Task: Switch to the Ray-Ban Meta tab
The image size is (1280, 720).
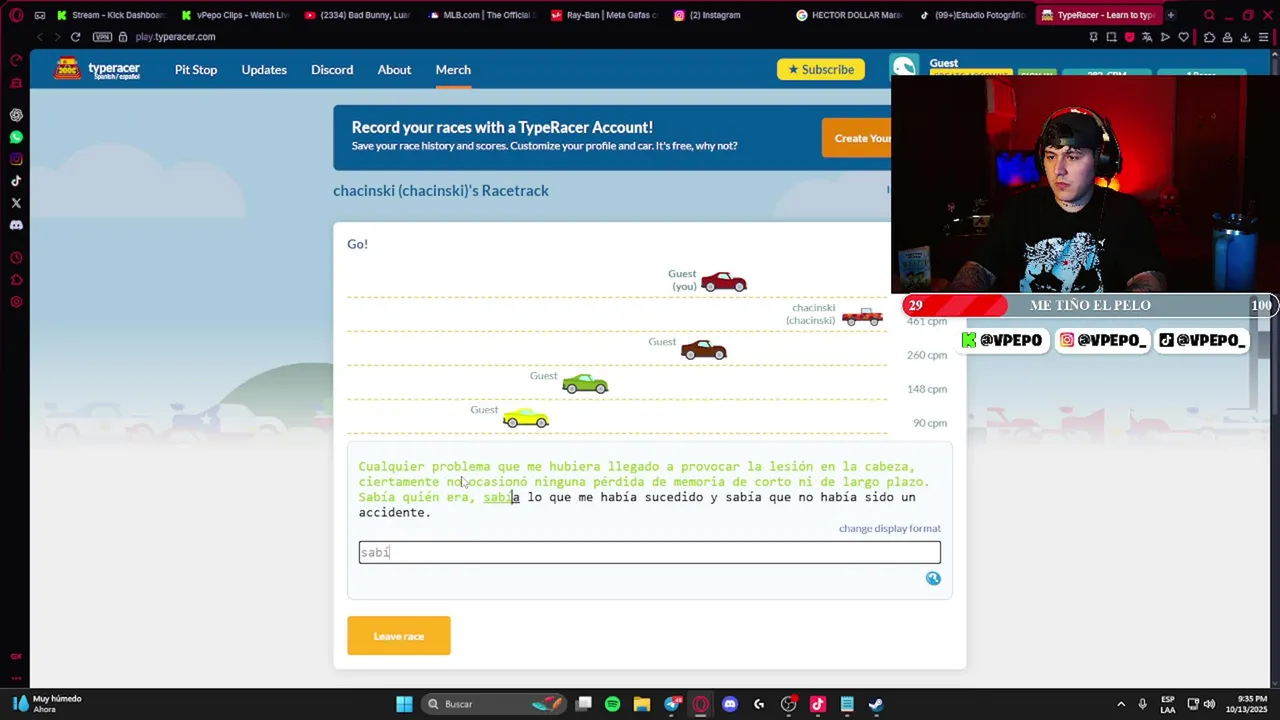Action: click(605, 15)
